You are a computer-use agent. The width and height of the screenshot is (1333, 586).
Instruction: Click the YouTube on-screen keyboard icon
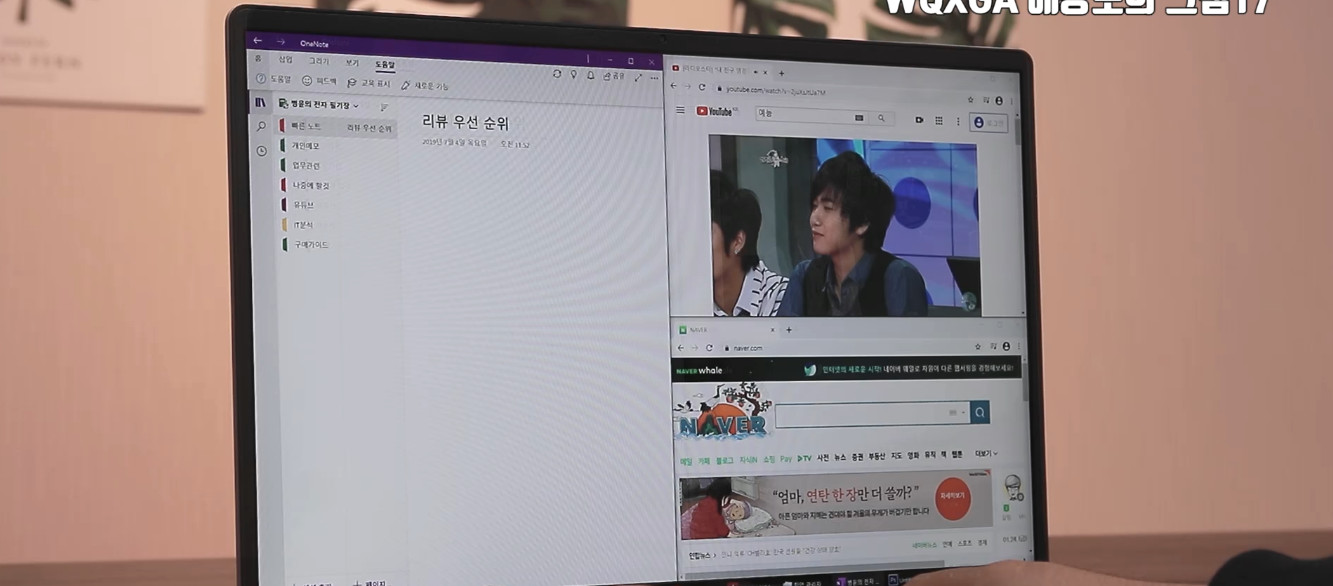pos(859,118)
